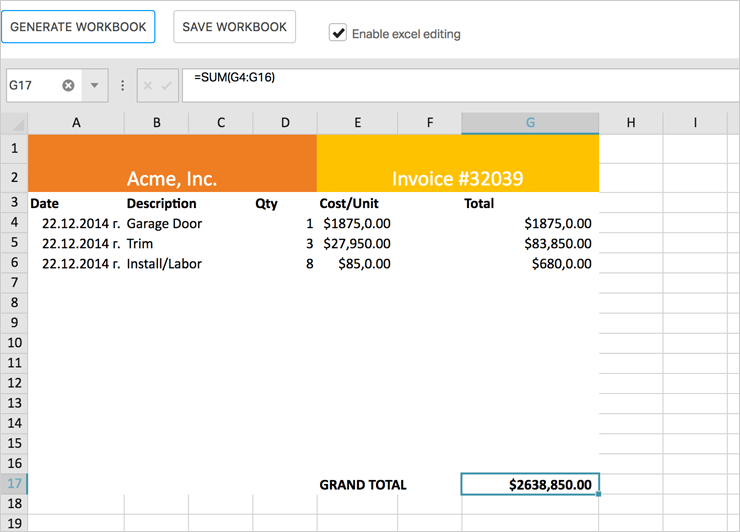
Task: Select the Garage Door cost per unit cell
Action: tap(358, 223)
